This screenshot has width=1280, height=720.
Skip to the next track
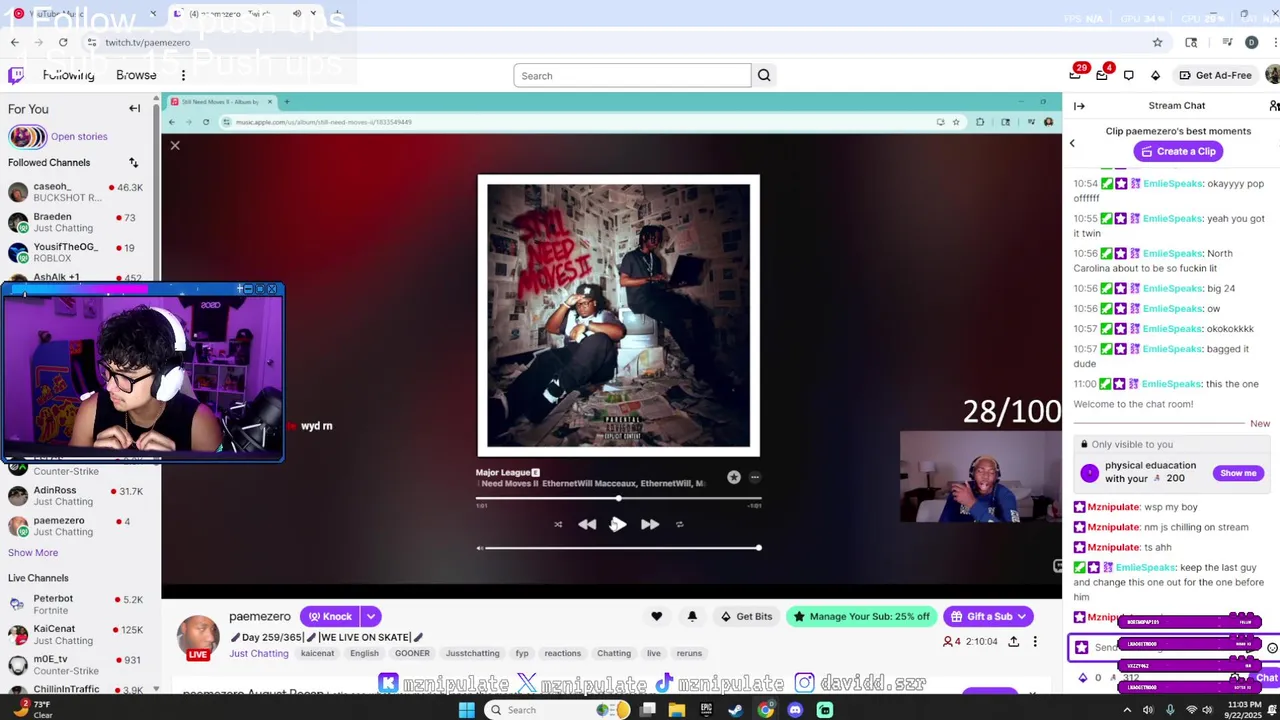[650, 524]
